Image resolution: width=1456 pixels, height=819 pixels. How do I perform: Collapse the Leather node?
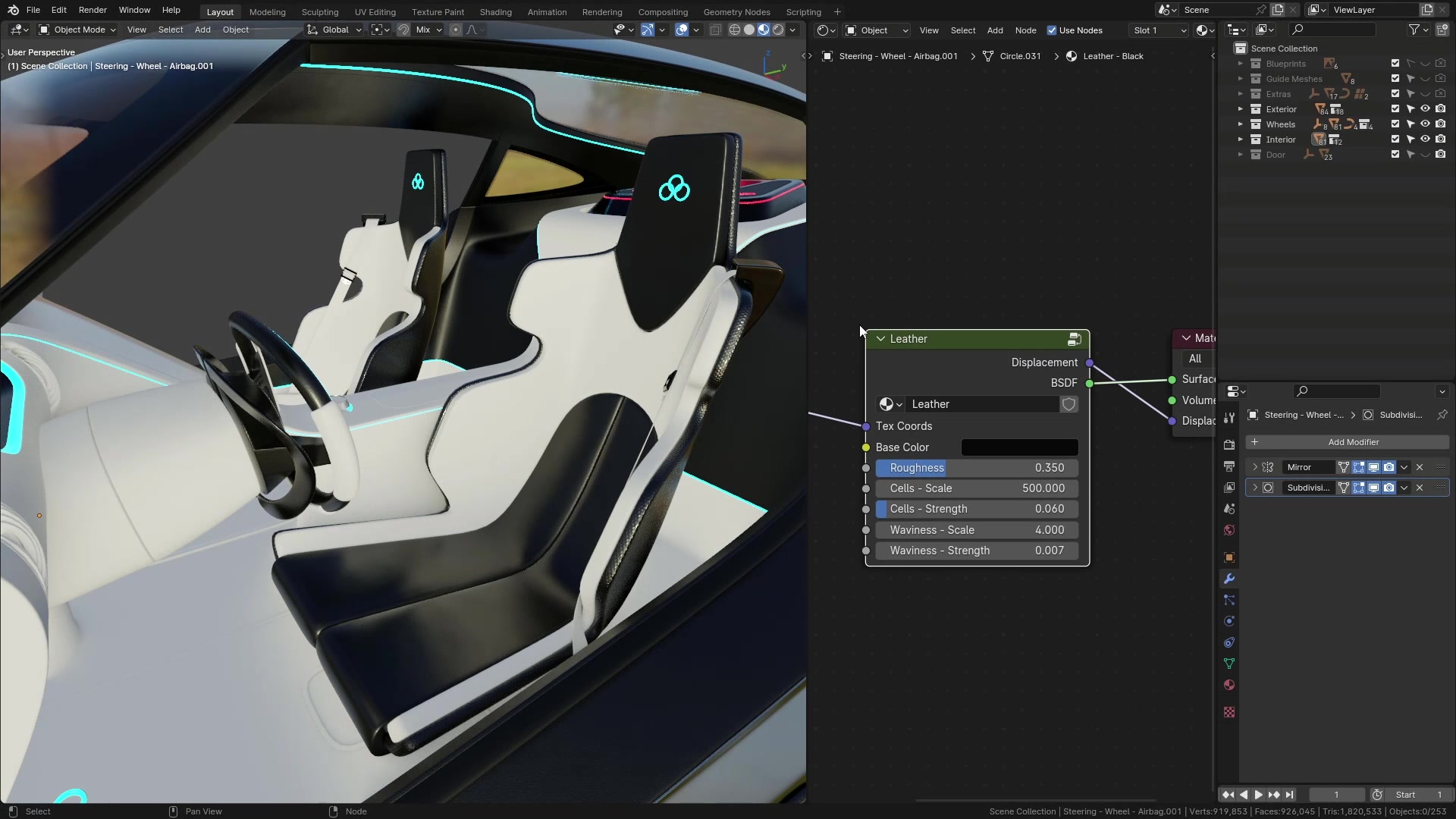(880, 339)
